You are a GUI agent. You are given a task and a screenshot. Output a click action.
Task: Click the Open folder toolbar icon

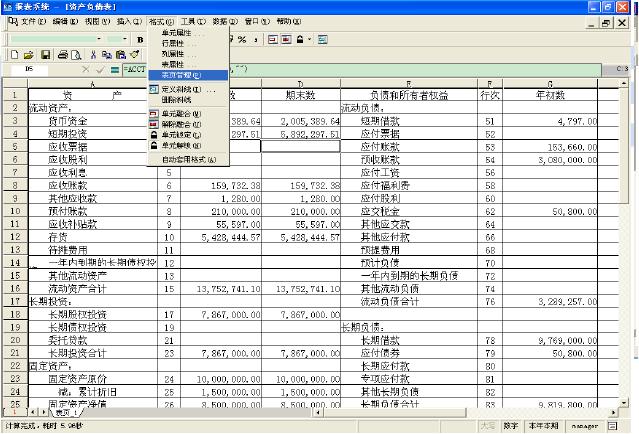tap(29, 55)
